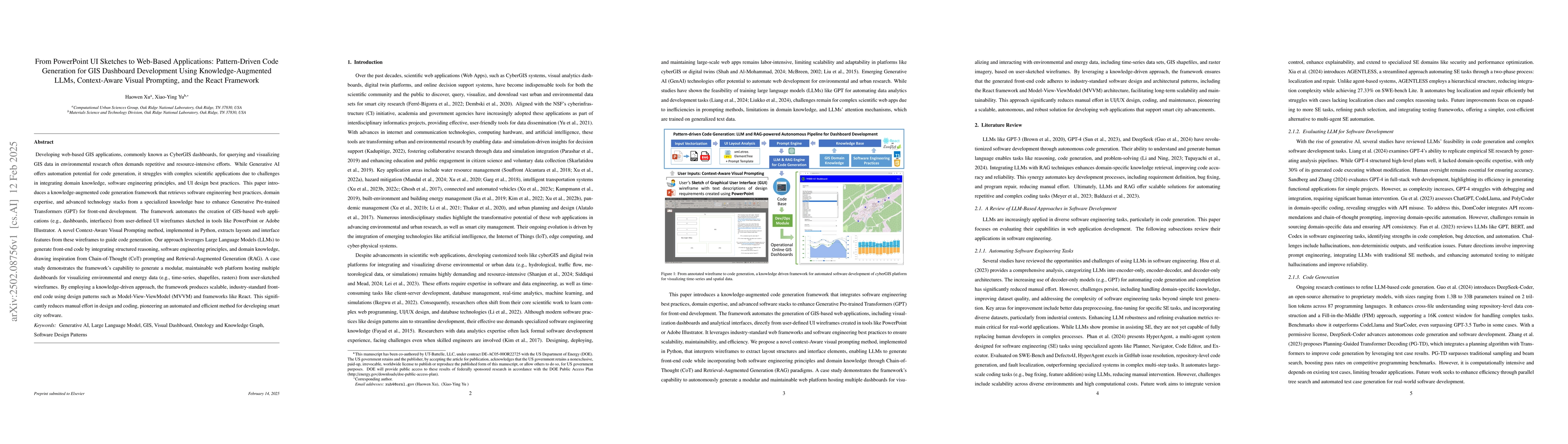Open the xuh4@ornl.gov email address

(400, 384)
